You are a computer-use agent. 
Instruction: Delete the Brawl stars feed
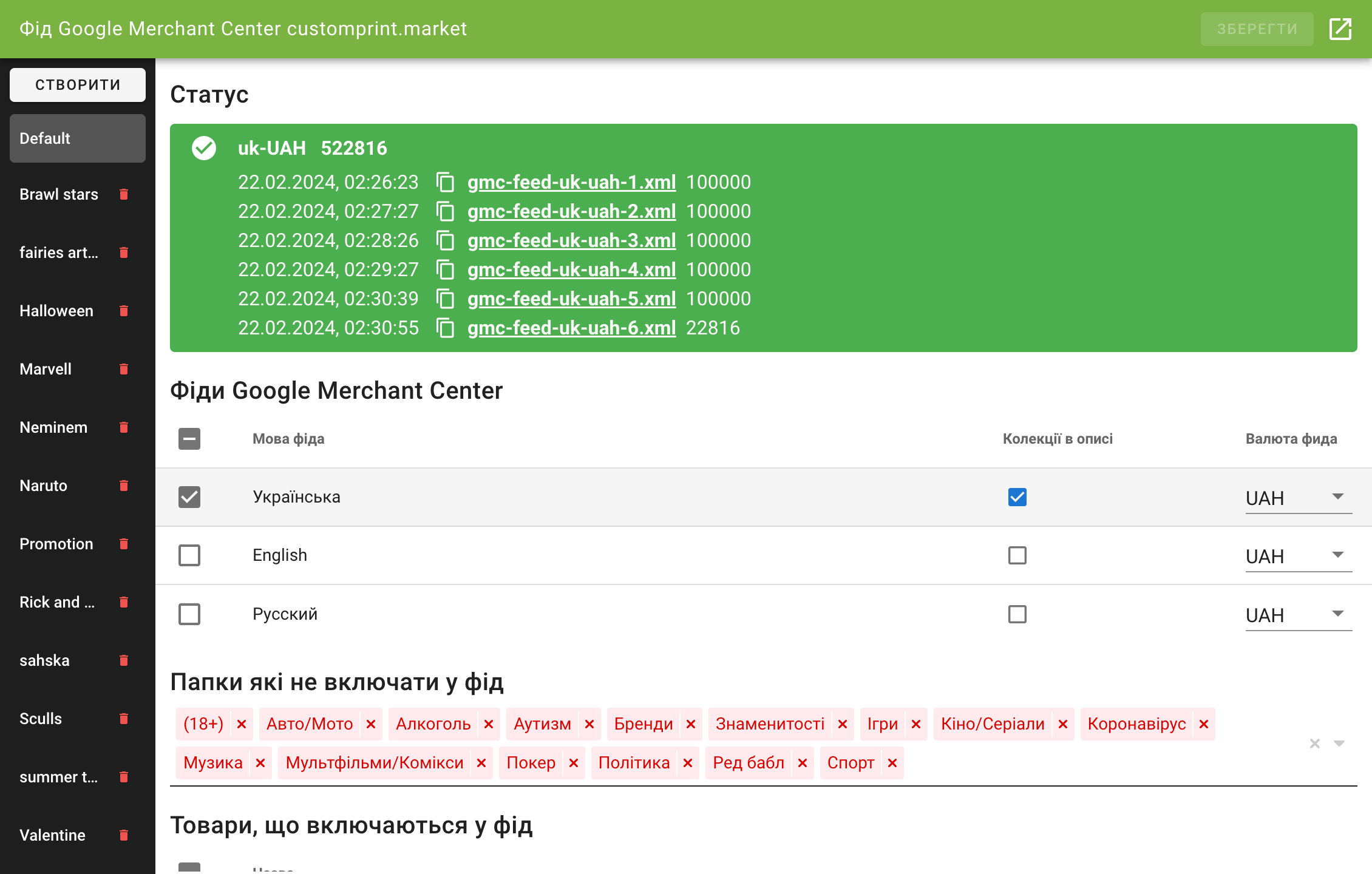click(124, 194)
